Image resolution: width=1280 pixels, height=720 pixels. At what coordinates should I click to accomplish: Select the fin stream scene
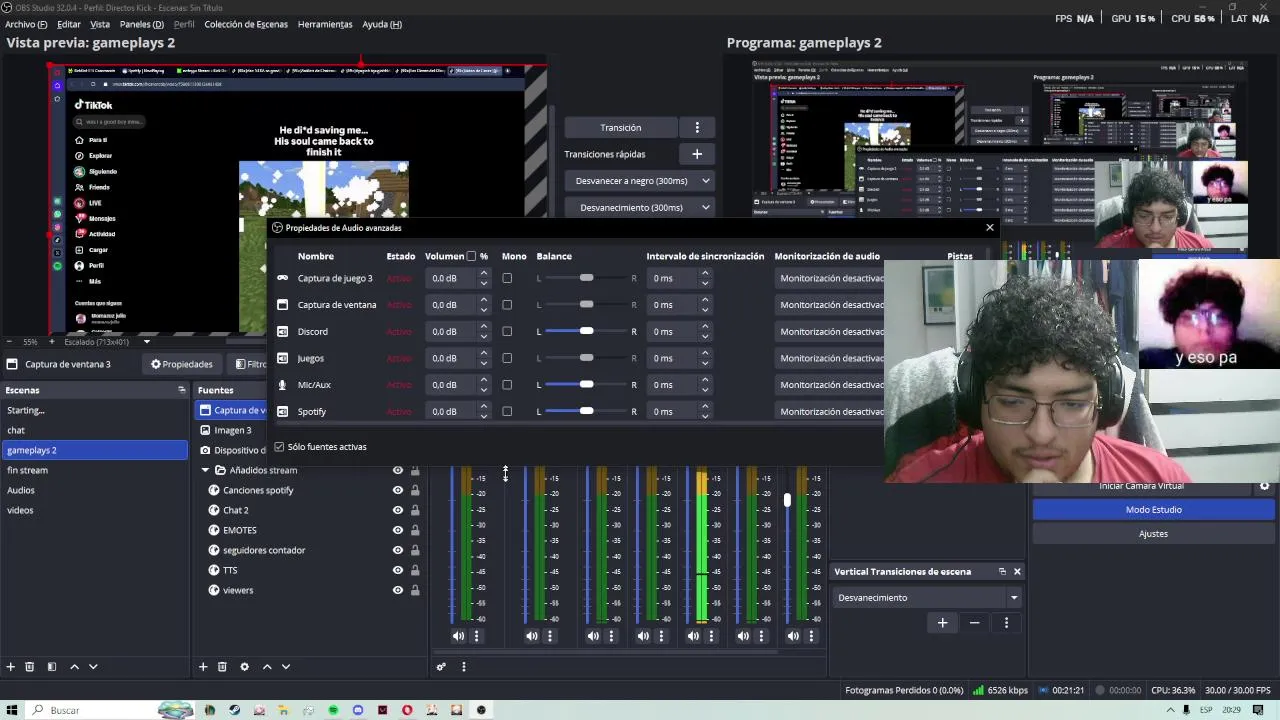[95, 470]
